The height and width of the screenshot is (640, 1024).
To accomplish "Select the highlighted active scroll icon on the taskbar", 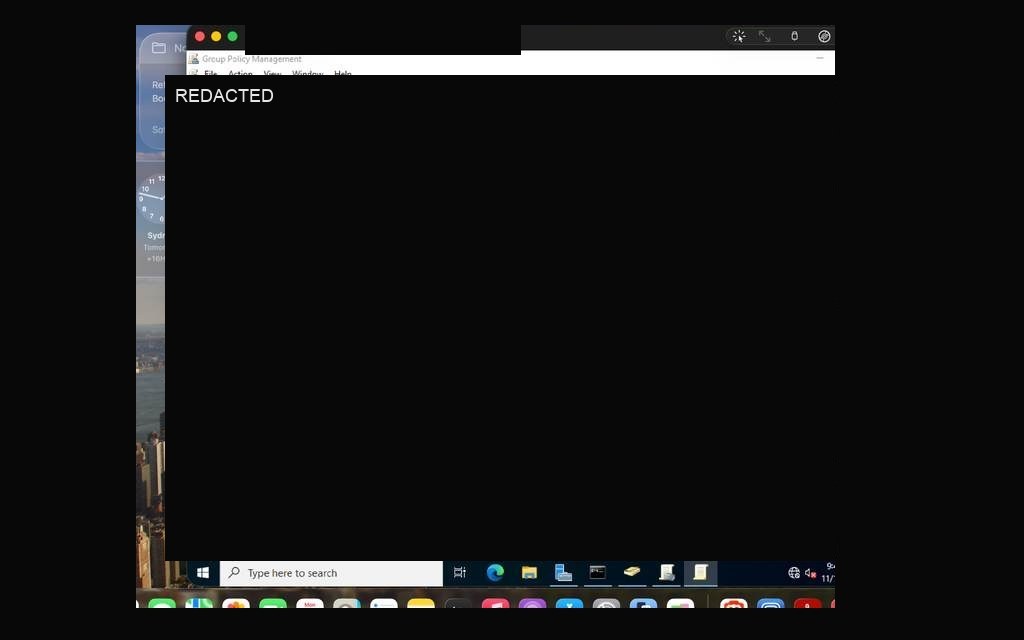I will [700, 573].
